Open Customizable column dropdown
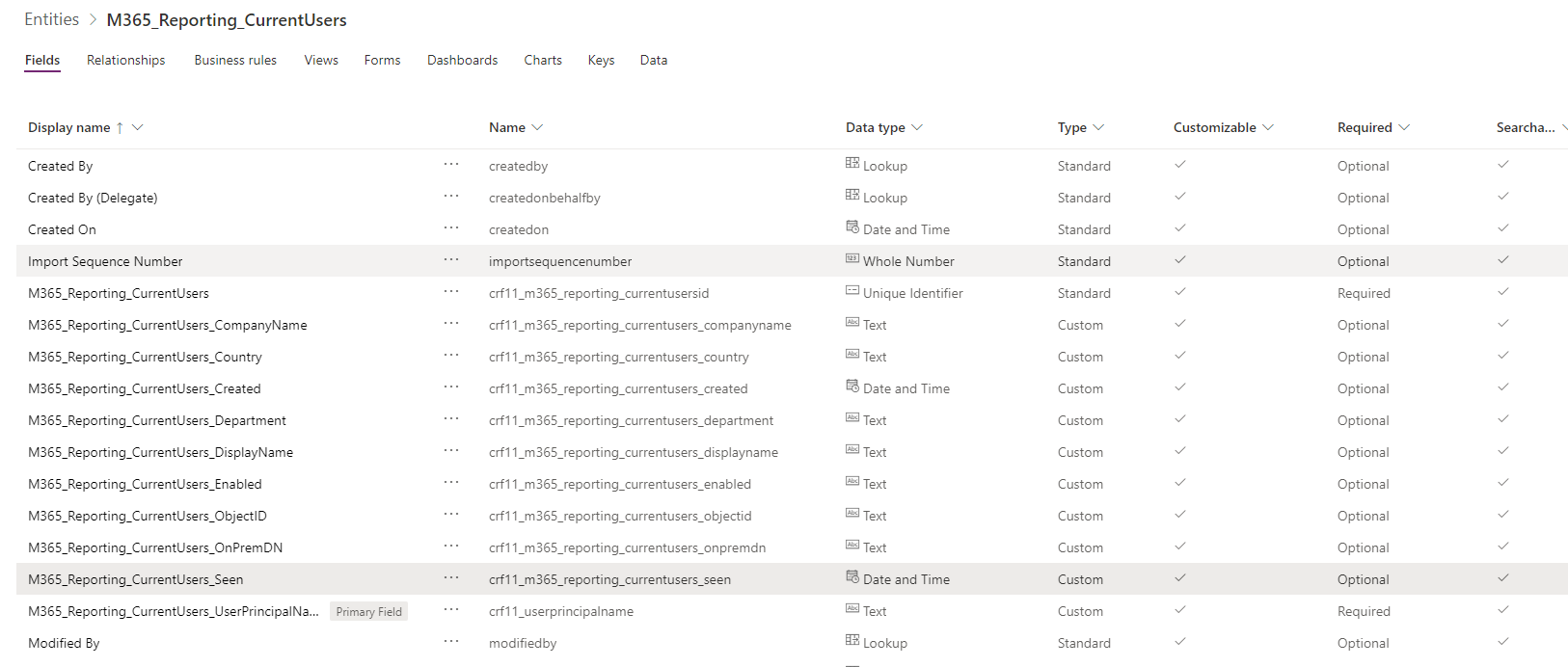This screenshot has width=1568, height=667. click(x=1268, y=127)
